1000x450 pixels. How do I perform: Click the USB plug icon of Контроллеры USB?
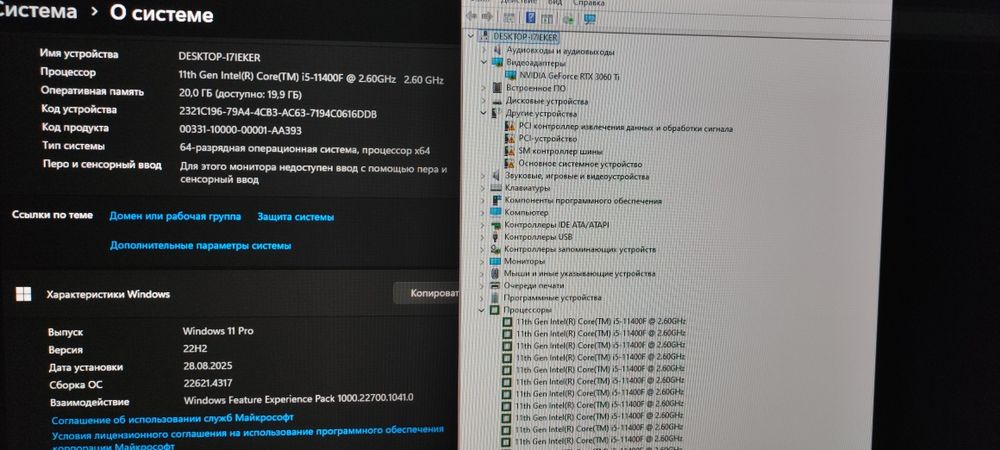tap(496, 237)
